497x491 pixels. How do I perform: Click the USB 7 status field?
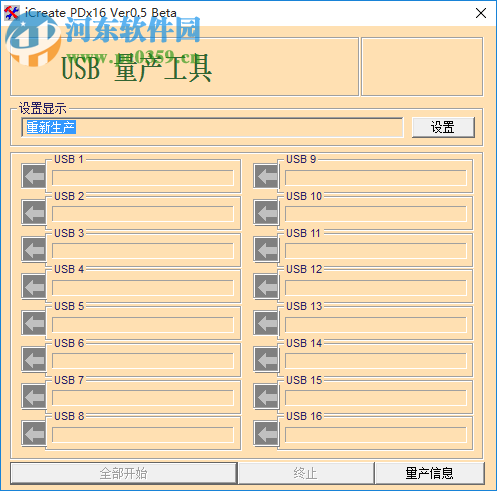(x=143, y=398)
